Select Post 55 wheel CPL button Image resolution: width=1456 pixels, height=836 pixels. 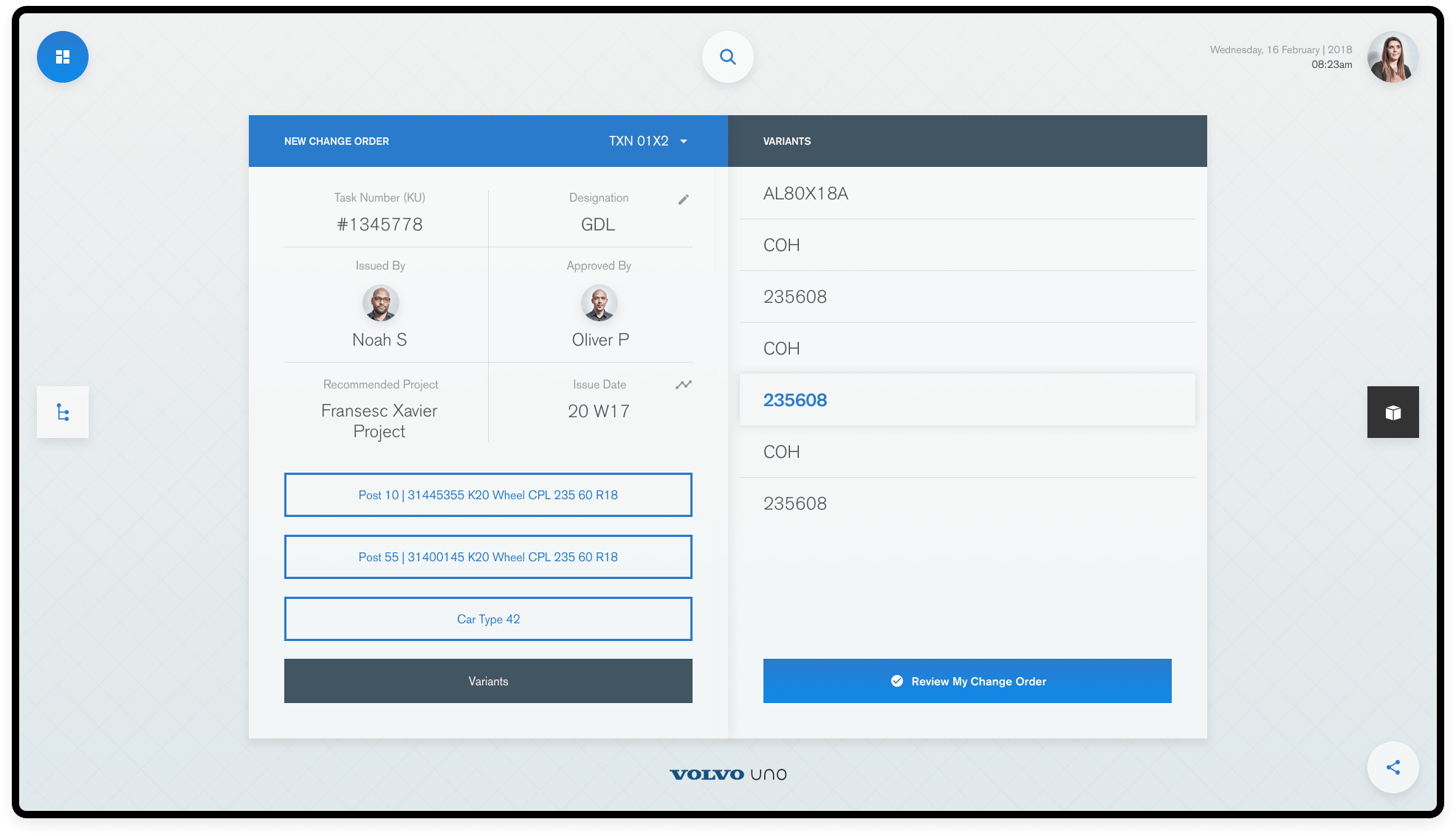(x=488, y=557)
